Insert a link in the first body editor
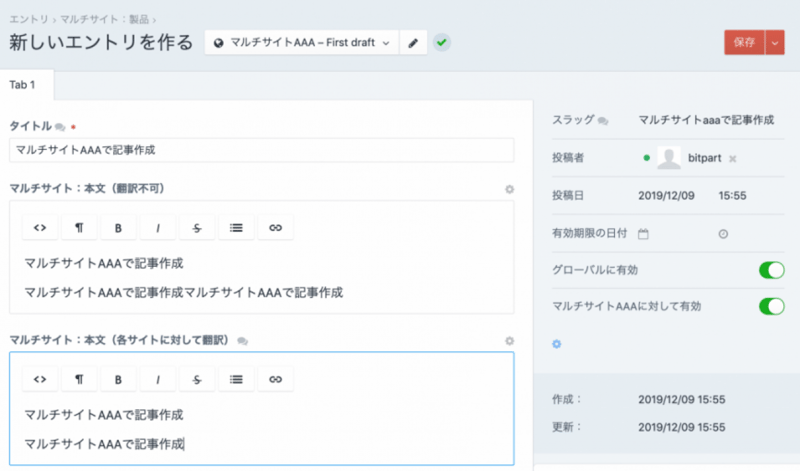The width and height of the screenshot is (800, 471). tap(276, 228)
